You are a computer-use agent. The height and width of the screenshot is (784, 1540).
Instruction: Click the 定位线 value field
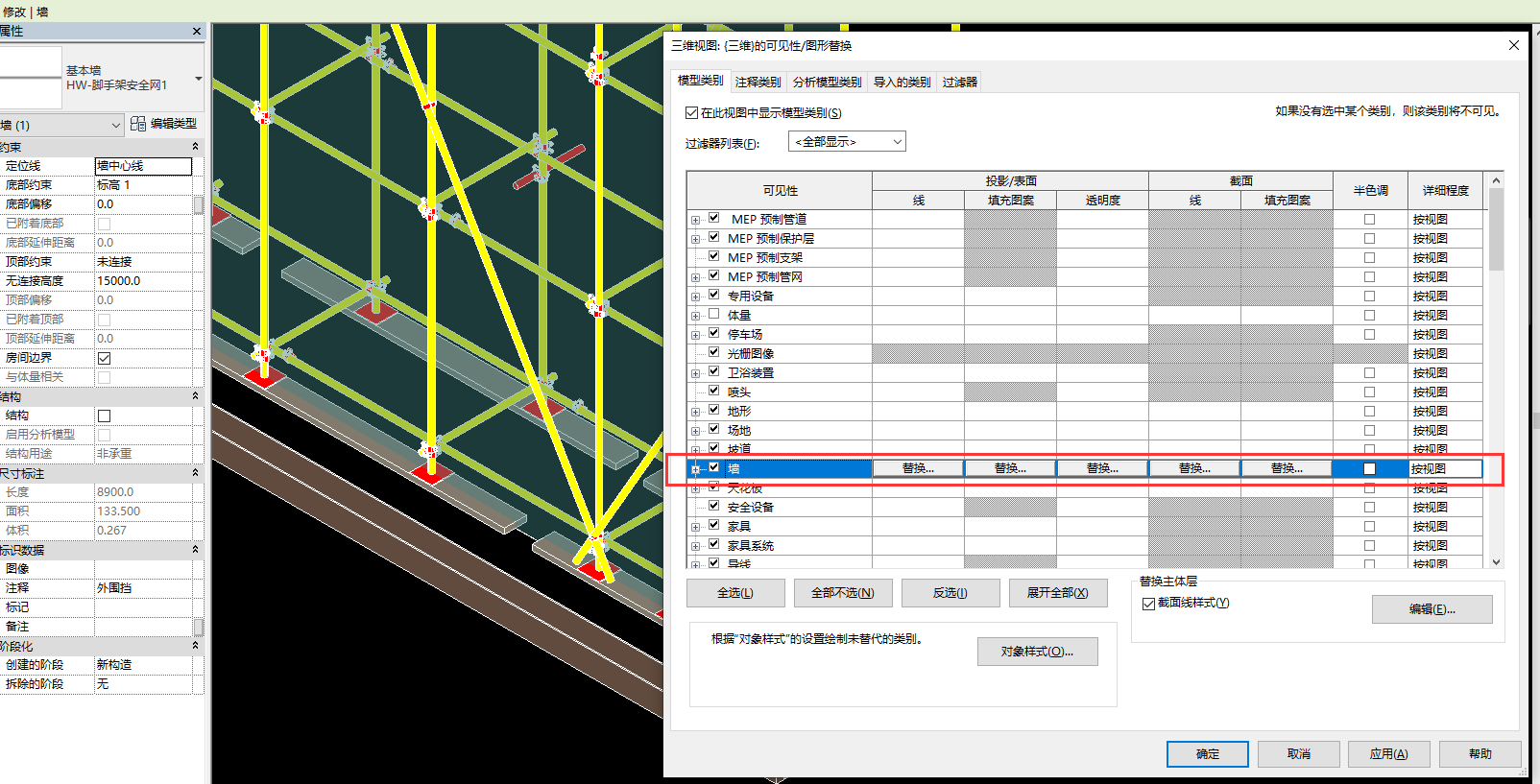click(x=143, y=166)
